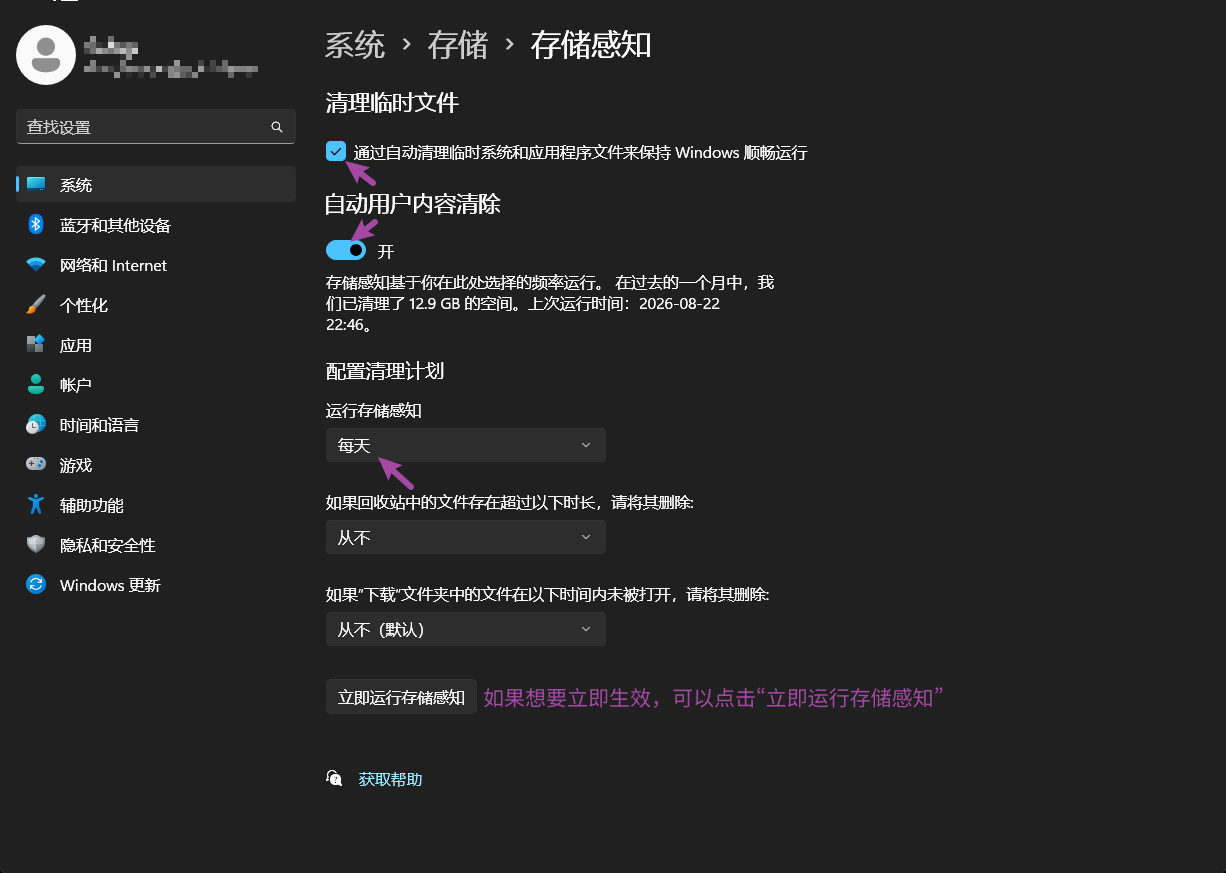Switch to 个性化 settings page
The width and height of the screenshot is (1226, 873).
156,304
